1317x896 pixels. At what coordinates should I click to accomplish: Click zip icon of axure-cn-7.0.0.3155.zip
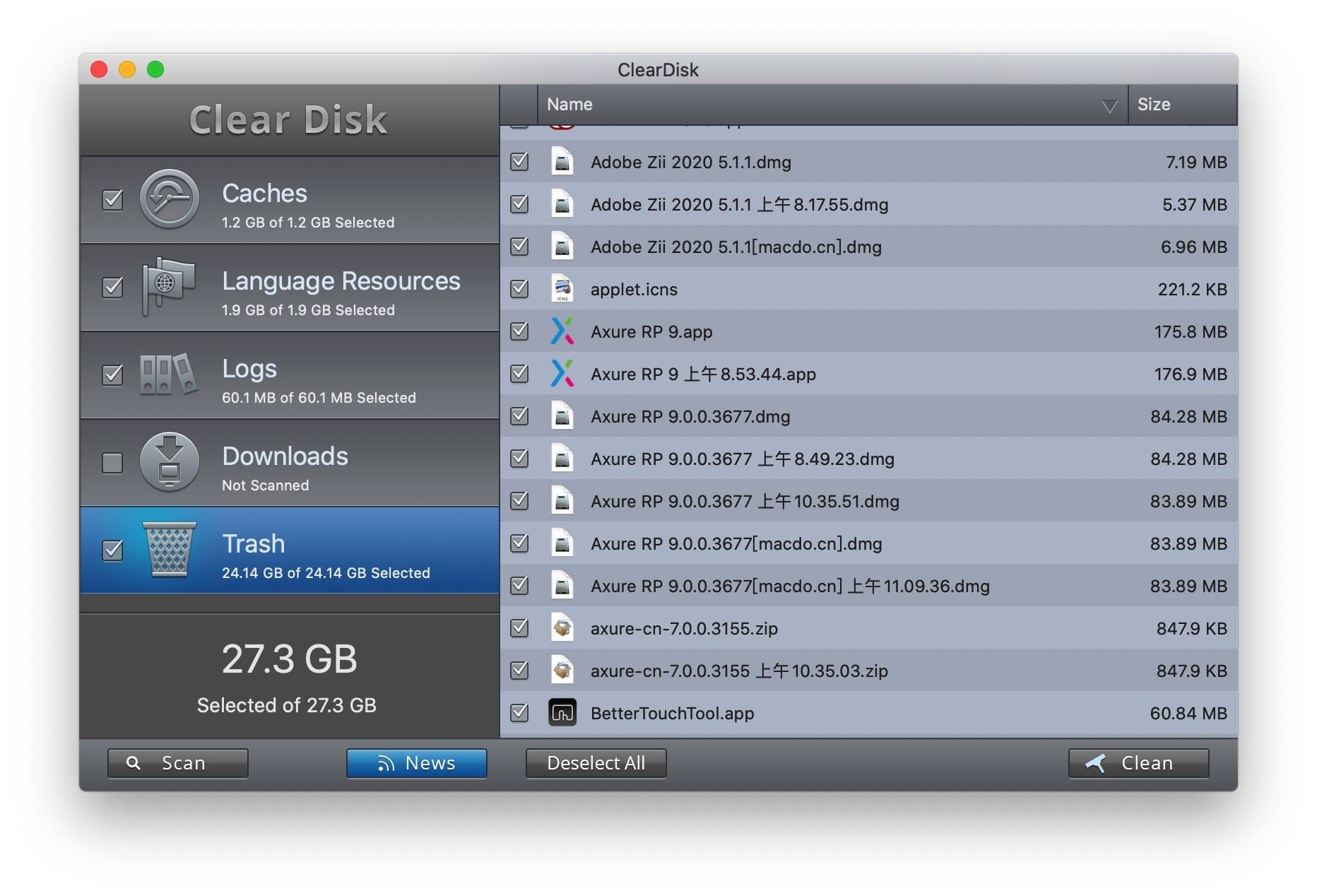coord(562,628)
